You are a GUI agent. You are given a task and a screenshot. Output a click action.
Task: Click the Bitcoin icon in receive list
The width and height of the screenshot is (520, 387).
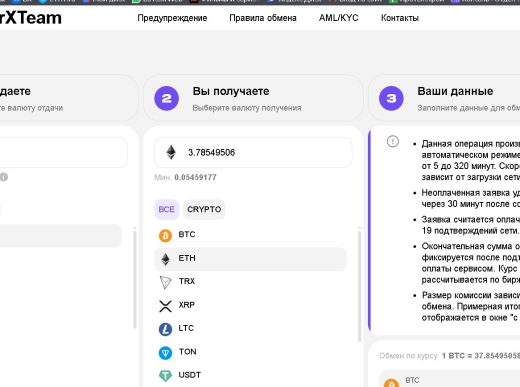coord(165,235)
